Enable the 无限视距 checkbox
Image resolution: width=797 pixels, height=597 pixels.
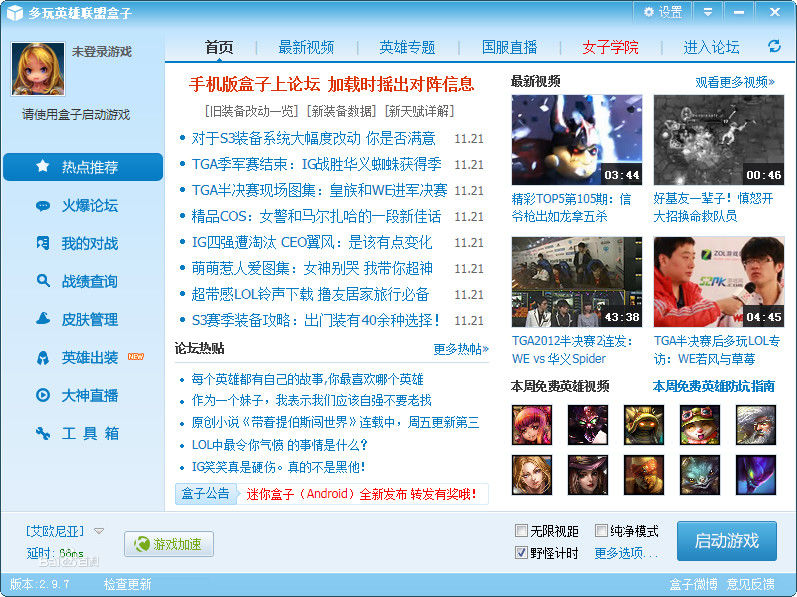[x=521, y=531]
